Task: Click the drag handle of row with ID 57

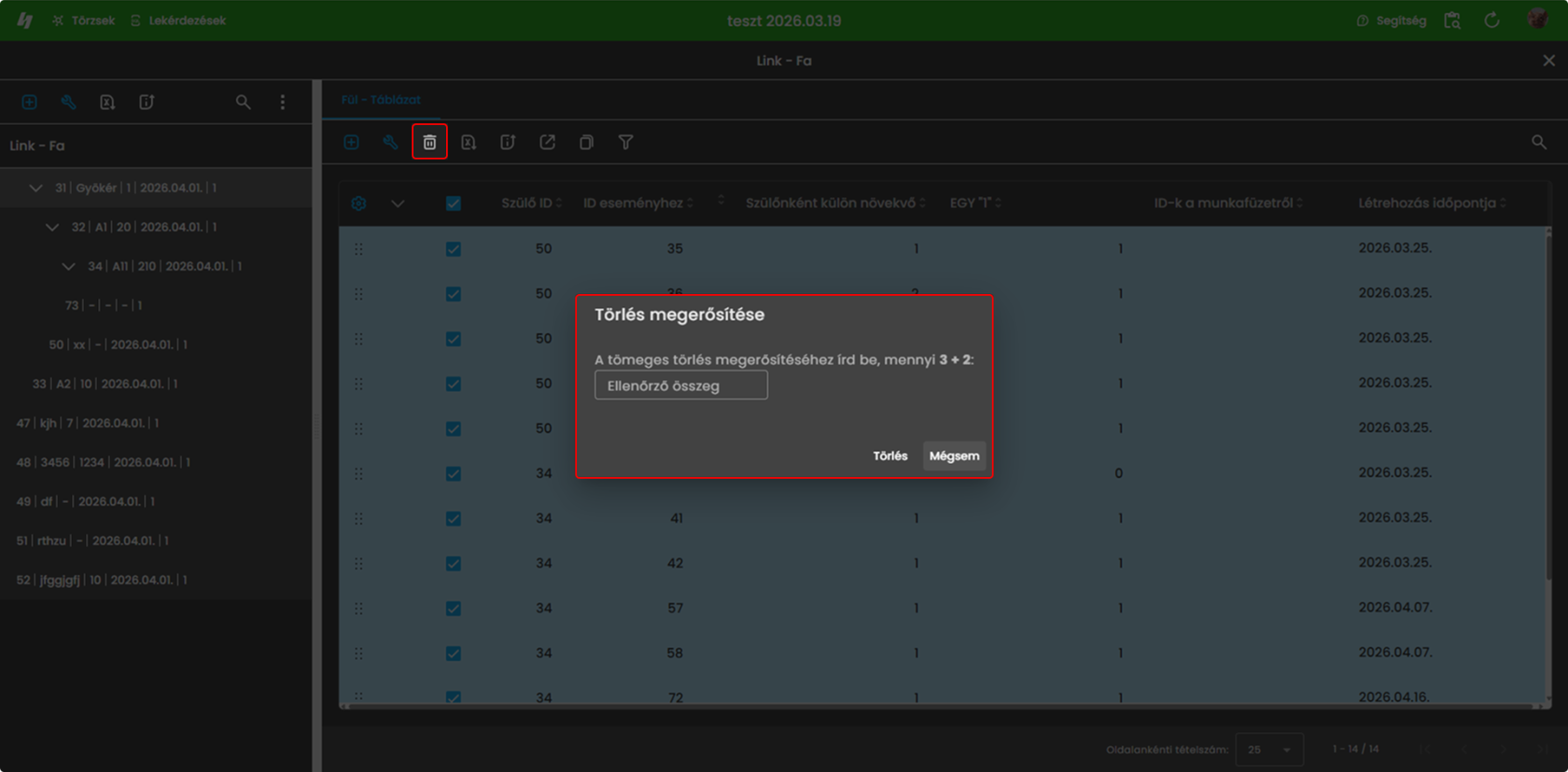Action: pyautogui.click(x=358, y=608)
